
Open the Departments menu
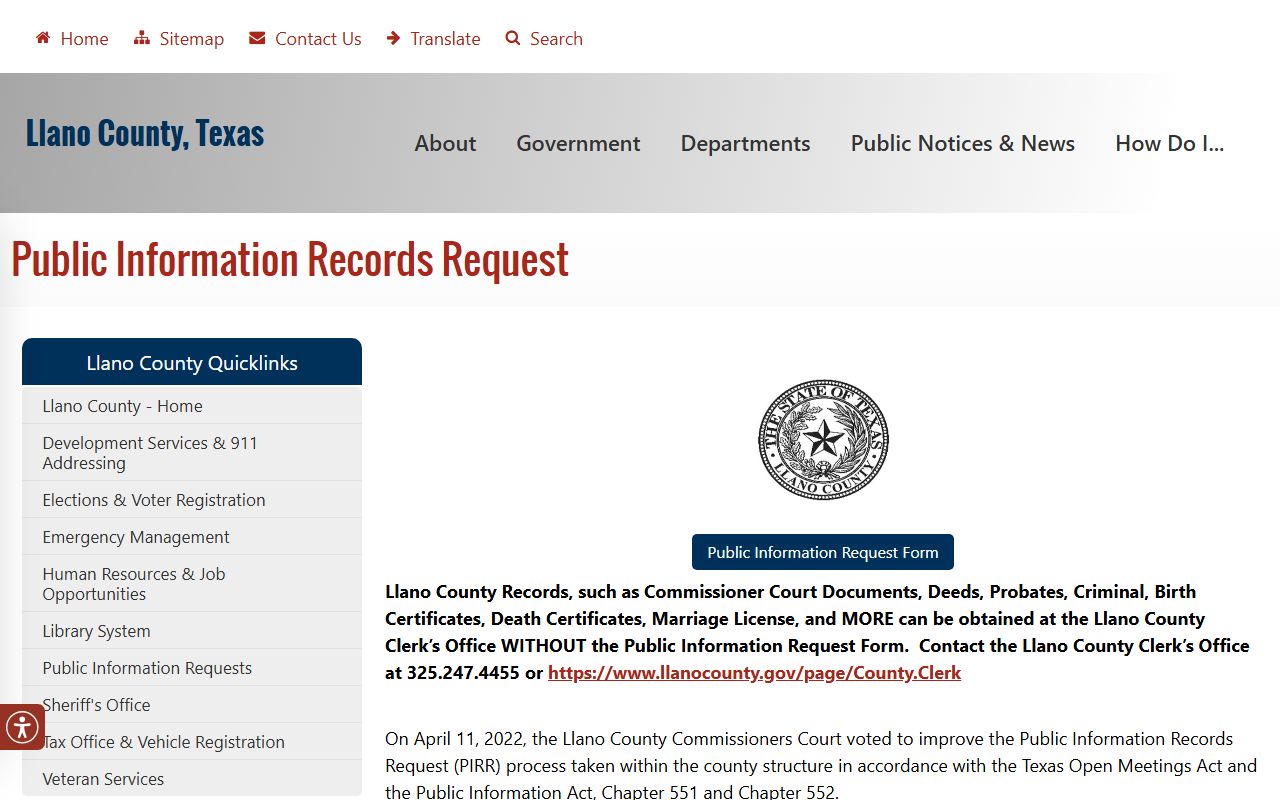point(746,143)
